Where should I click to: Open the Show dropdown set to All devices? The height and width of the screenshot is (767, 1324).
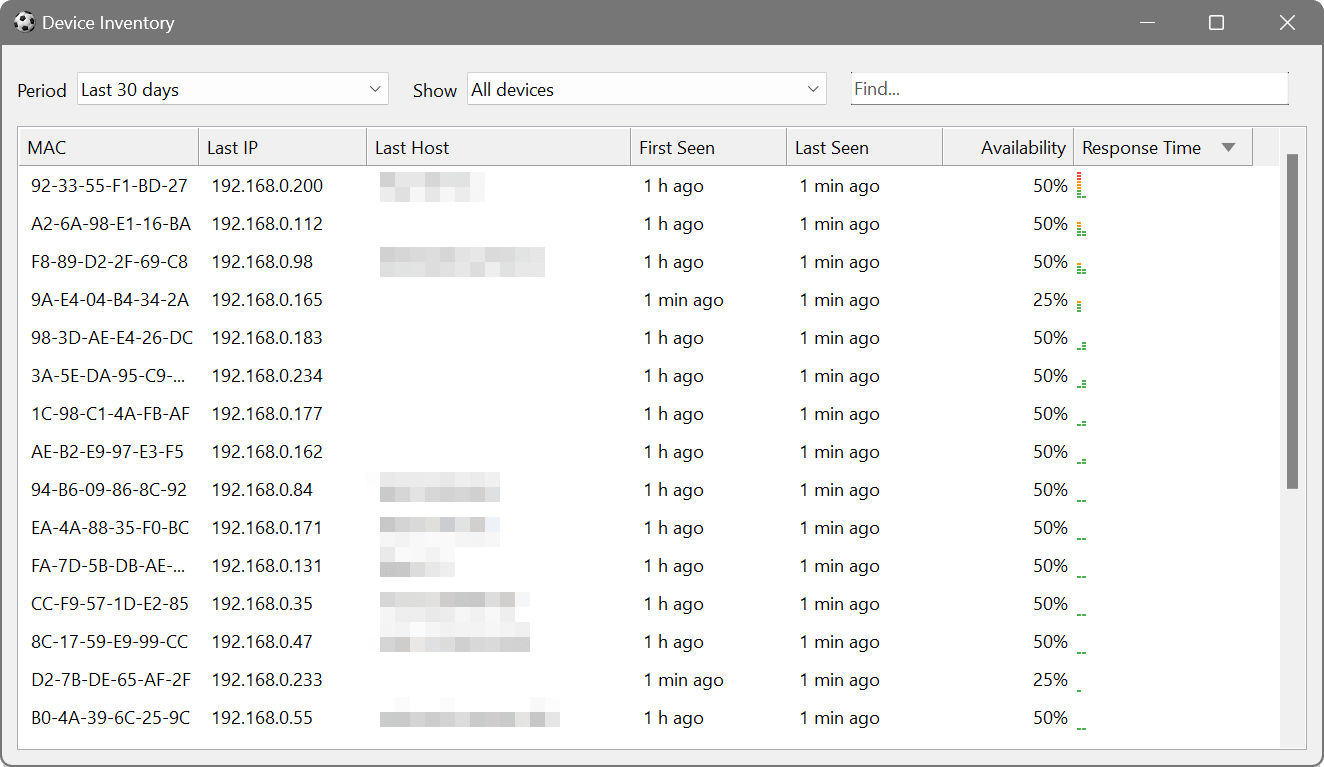pos(647,89)
